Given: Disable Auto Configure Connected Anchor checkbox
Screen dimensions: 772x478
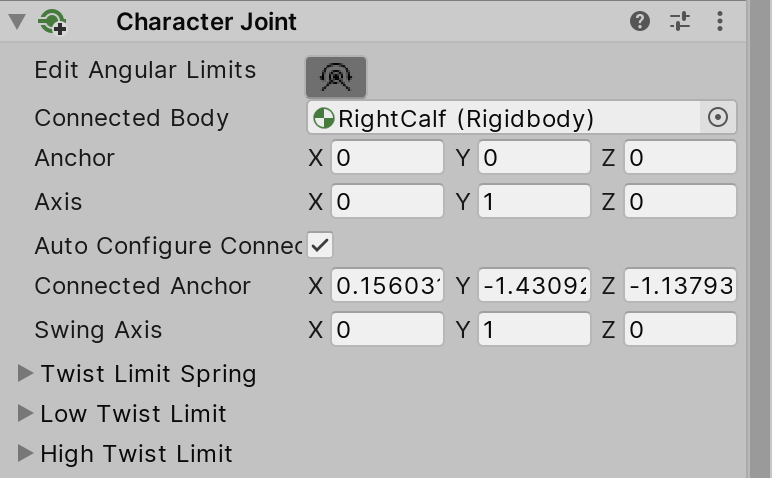Looking at the screenshot, I should pos(320,245).
